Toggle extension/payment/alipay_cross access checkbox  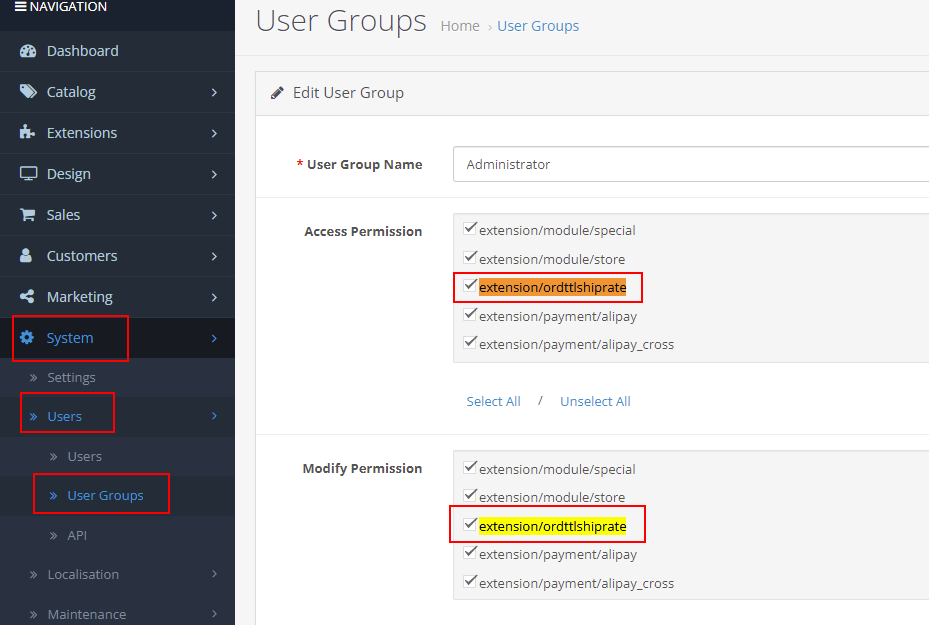[470, 342]
